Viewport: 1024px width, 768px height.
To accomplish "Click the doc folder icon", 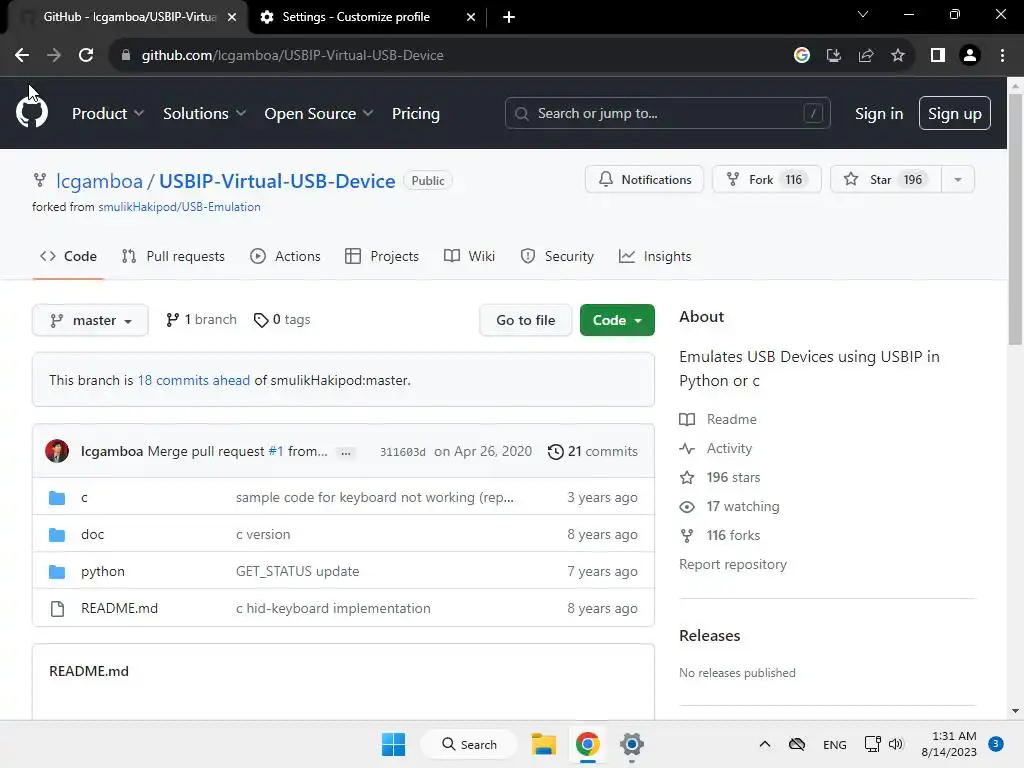I will (57, 535).
